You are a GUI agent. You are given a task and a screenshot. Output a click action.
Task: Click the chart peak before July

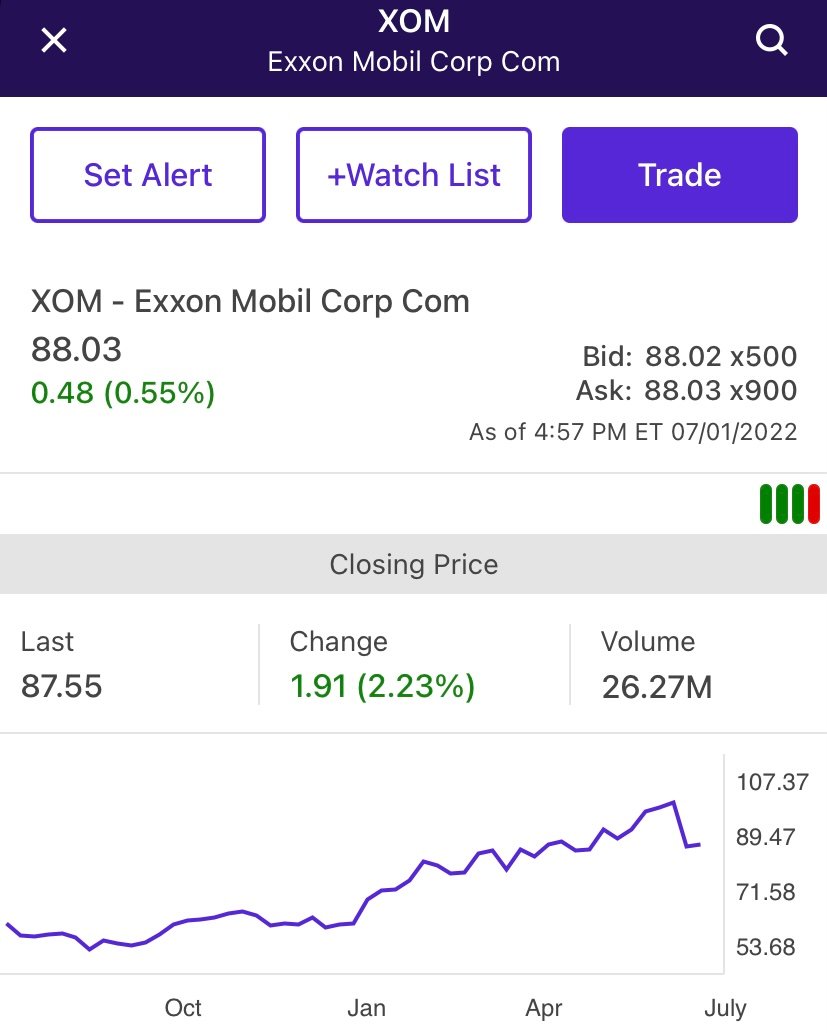673,802
